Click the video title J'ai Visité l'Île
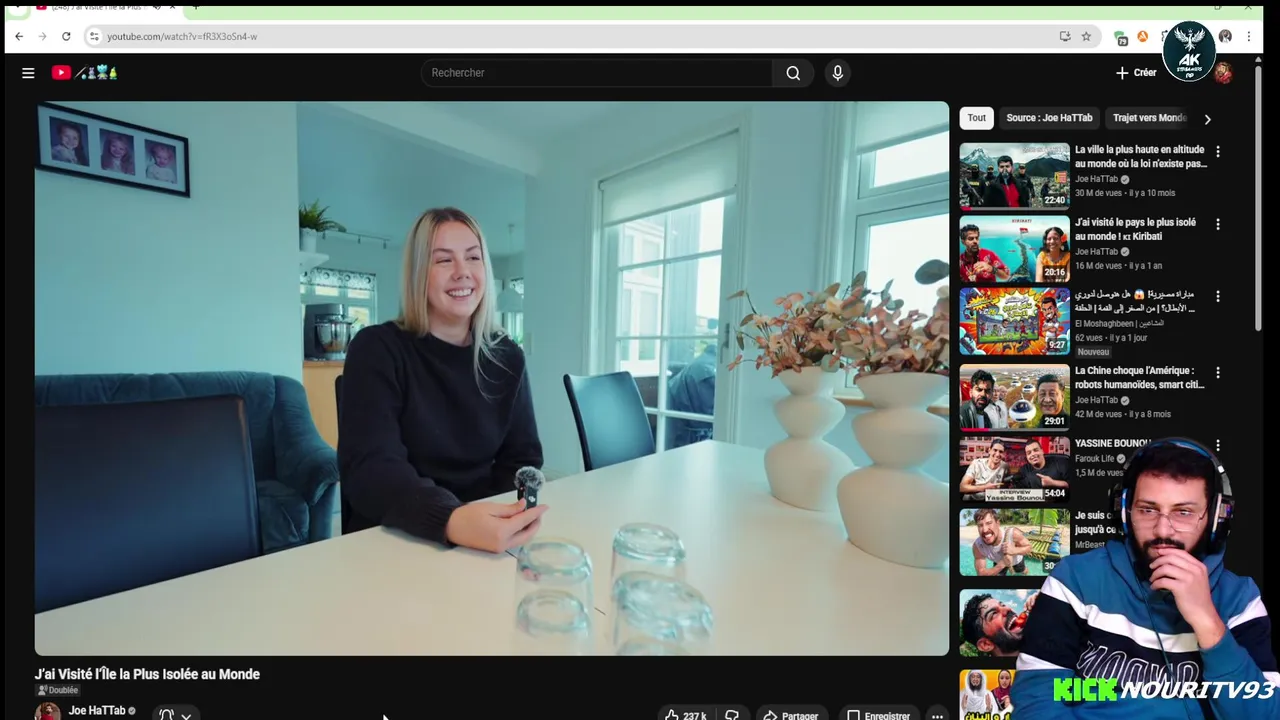Image resolution: width=1280 pixels, height=720 pixels. [x=147, y=674]
